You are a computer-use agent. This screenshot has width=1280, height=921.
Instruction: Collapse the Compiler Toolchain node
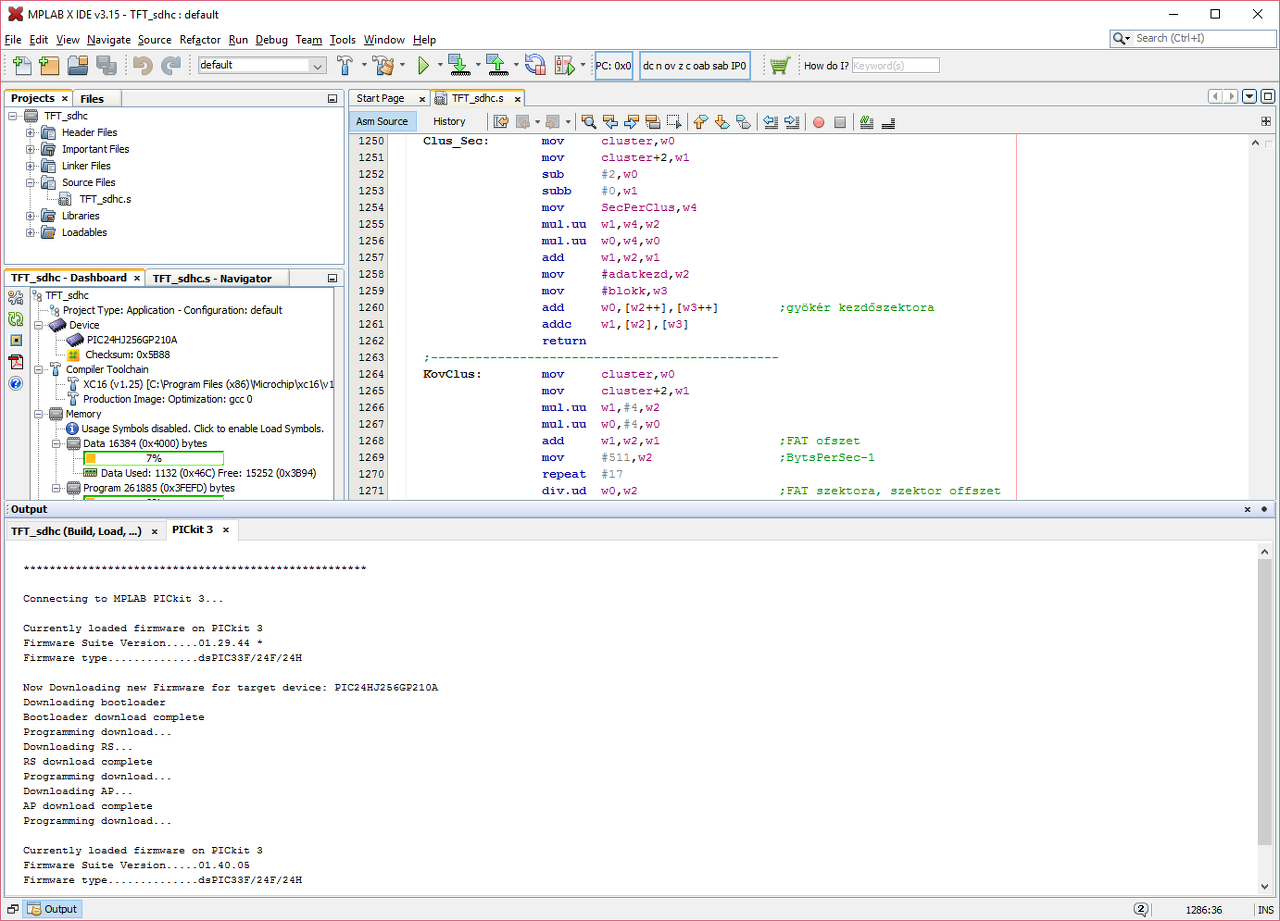coord(39,369)
